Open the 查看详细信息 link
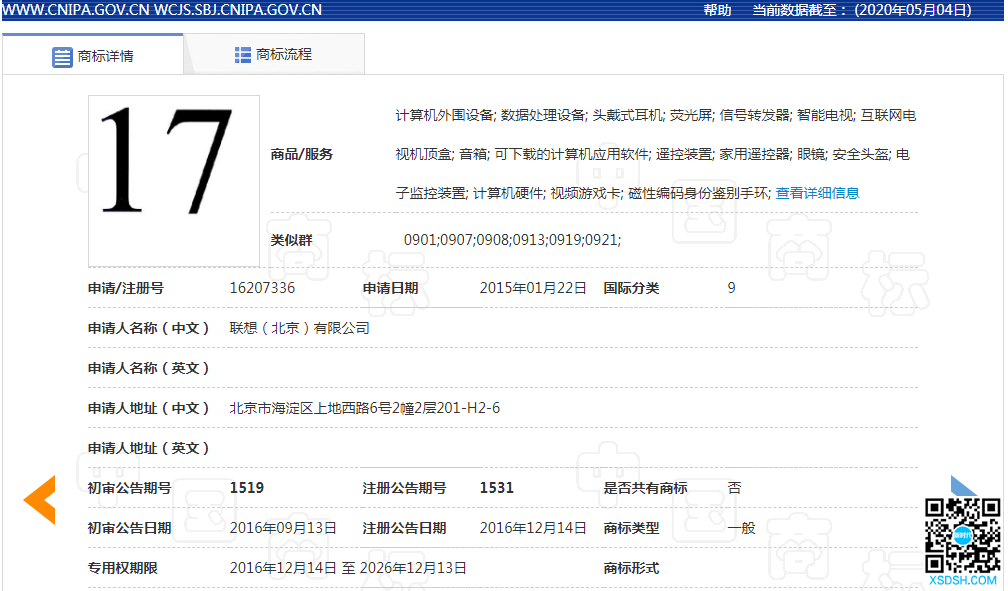 click(817, 193)
